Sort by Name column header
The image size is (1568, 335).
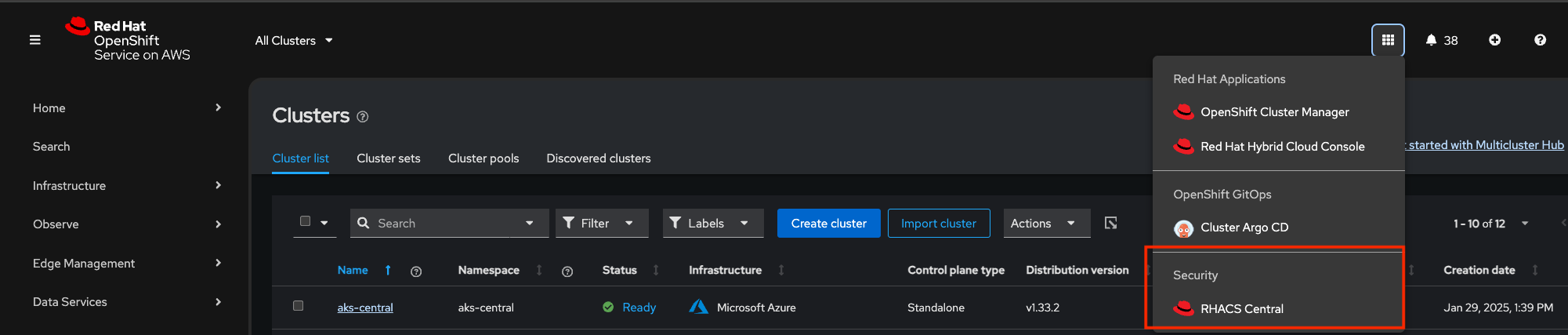[353, 270]
